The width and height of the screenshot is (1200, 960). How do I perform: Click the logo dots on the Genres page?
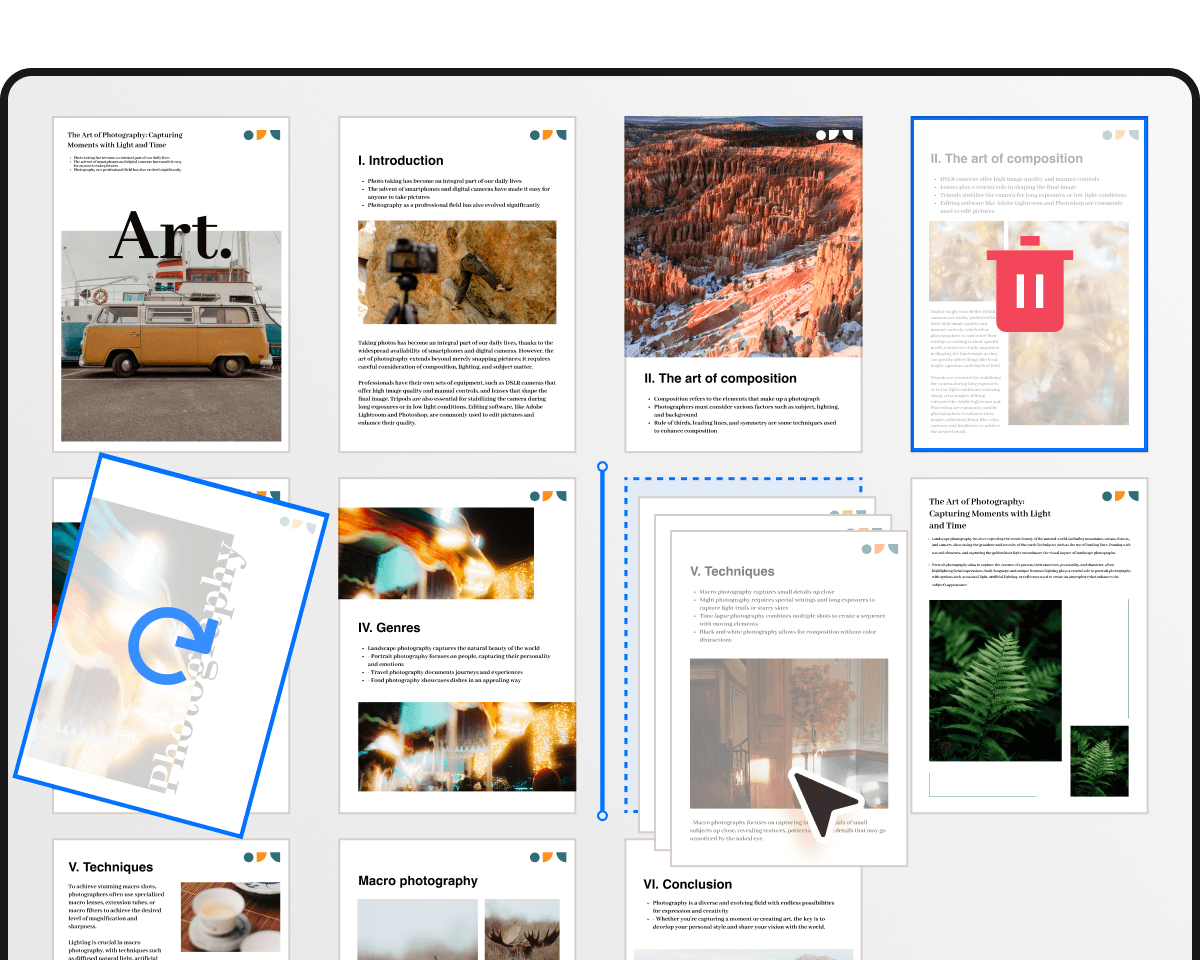(x=550, y=495)
